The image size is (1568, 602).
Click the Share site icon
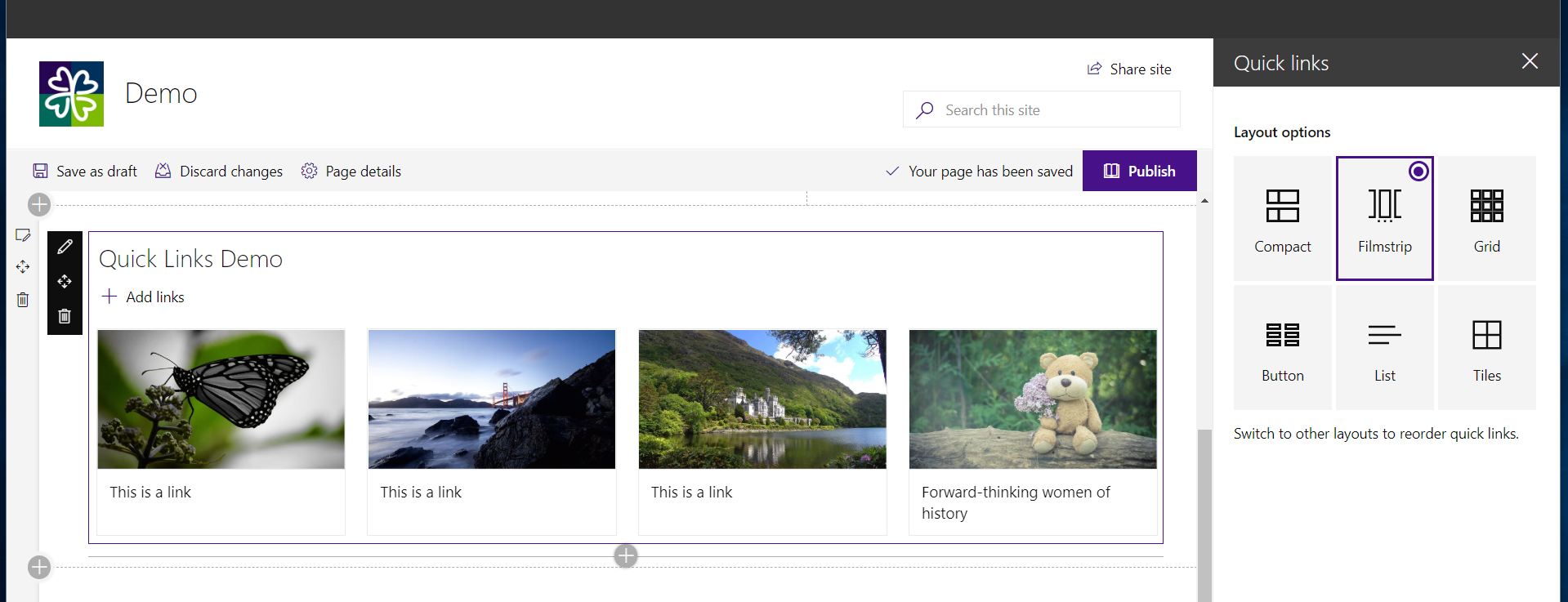click(x=1095, y=69)
